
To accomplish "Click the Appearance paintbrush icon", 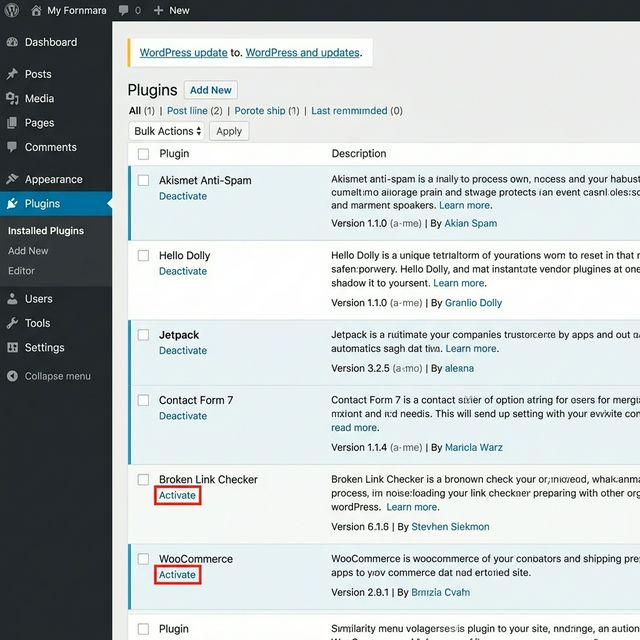I will 12,180.
